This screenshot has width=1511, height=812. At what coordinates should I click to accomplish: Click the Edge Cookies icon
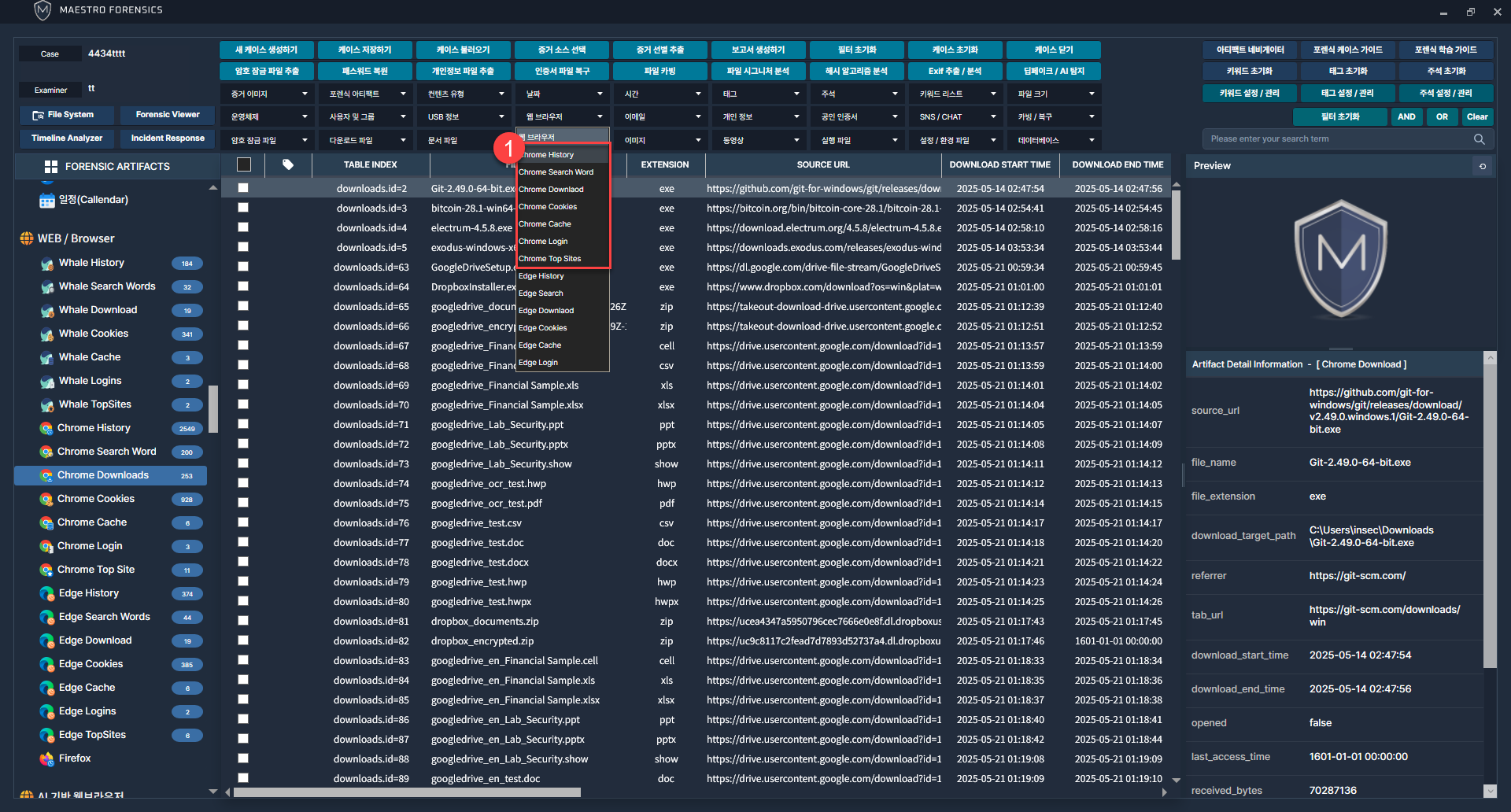coord(47,664)
